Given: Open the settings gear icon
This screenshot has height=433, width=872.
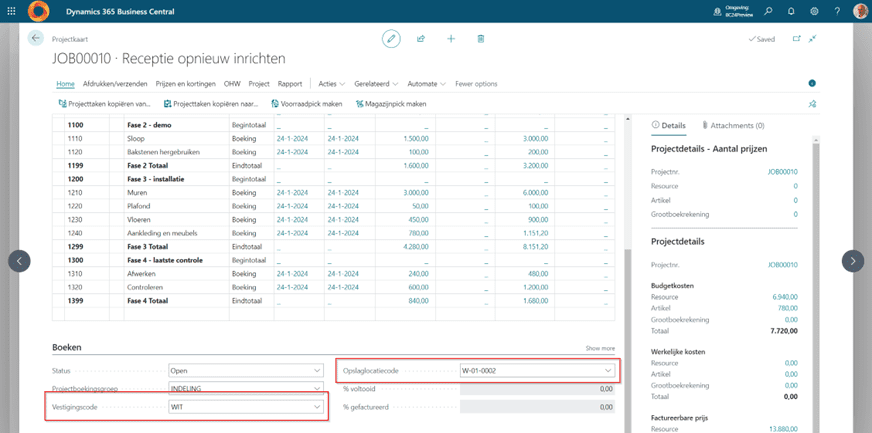Looking at the screenshot, I should [x=814, y=12].
